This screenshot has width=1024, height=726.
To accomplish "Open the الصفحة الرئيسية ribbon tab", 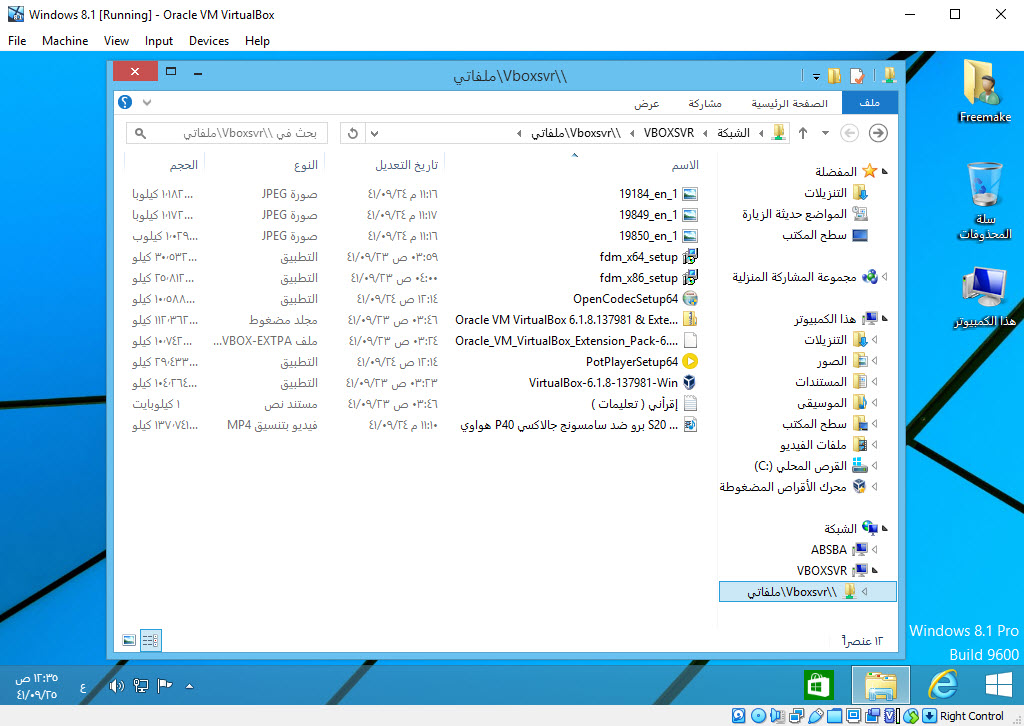I will point(789,103).
